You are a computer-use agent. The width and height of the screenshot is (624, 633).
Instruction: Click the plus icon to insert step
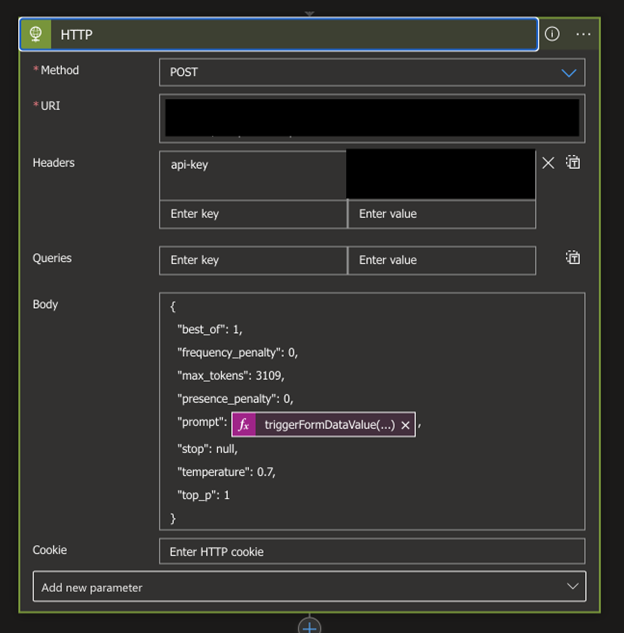click(x=310, y=626)
